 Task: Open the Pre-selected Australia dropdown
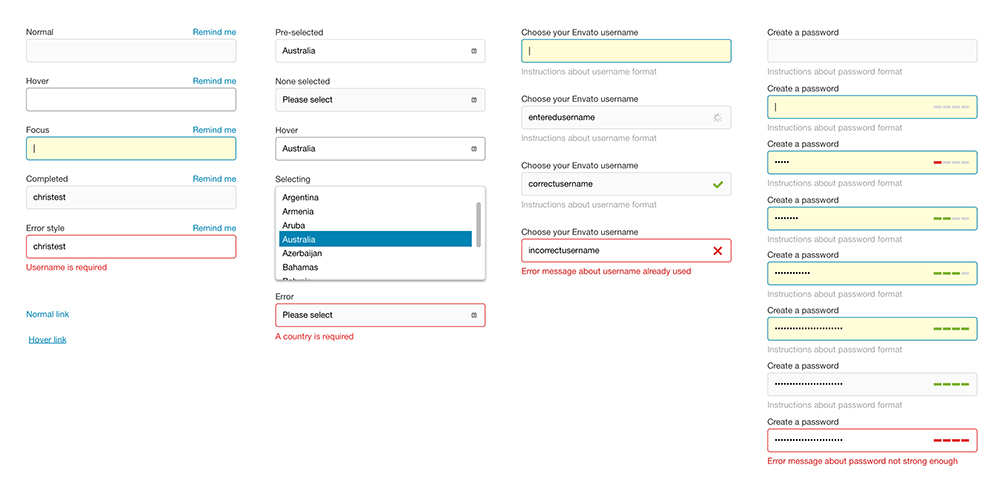pyautogui.click(x=379, y=51)
